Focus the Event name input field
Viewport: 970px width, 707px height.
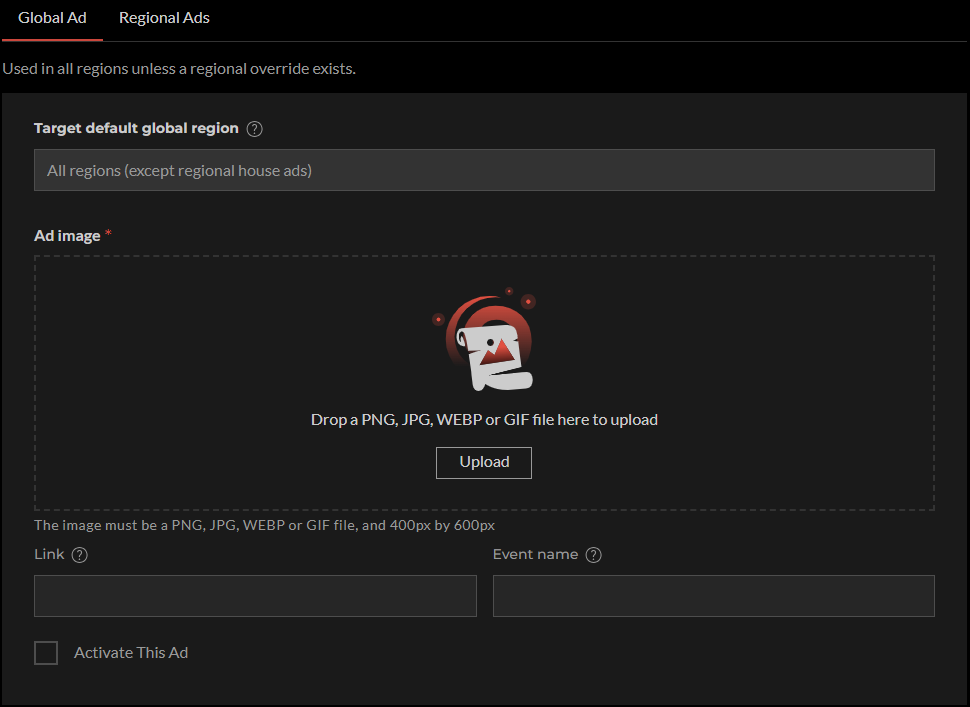713,596
